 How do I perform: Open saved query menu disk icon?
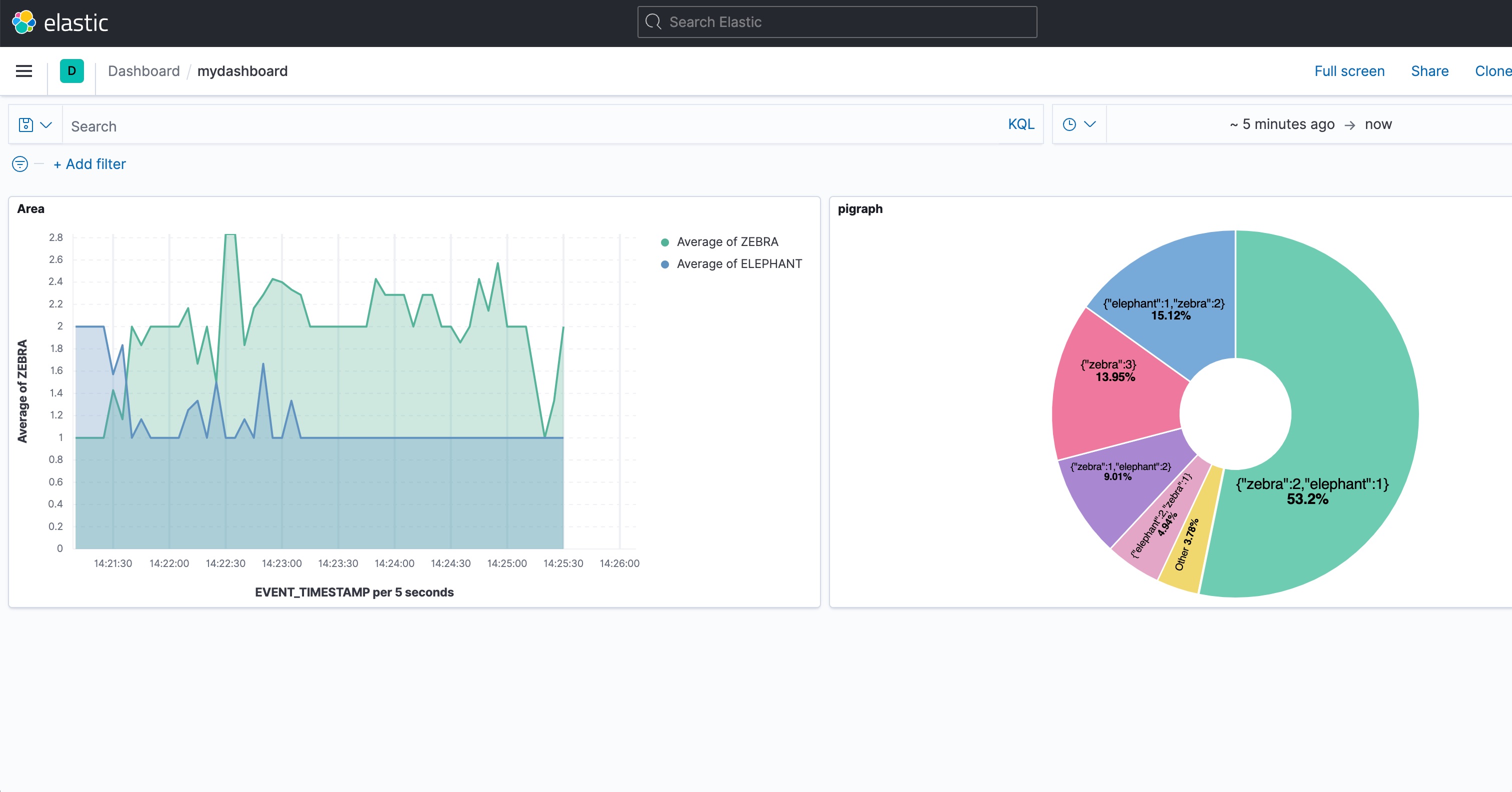(26, 124)
